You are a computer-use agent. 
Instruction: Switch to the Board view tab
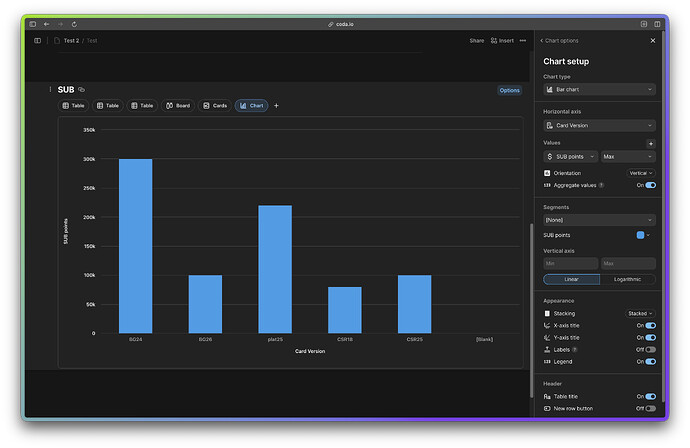178,105
